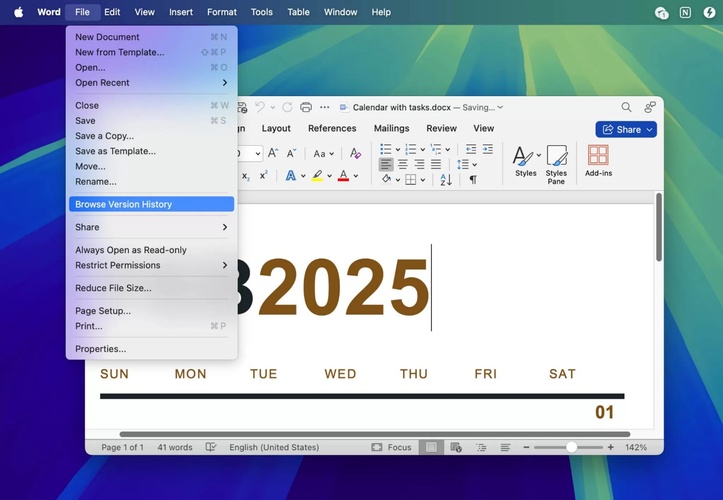This screenshot has width=723, height=500.
Task: Toggle center text alignment
Action: pyautogui.click(x=403, y=164)
